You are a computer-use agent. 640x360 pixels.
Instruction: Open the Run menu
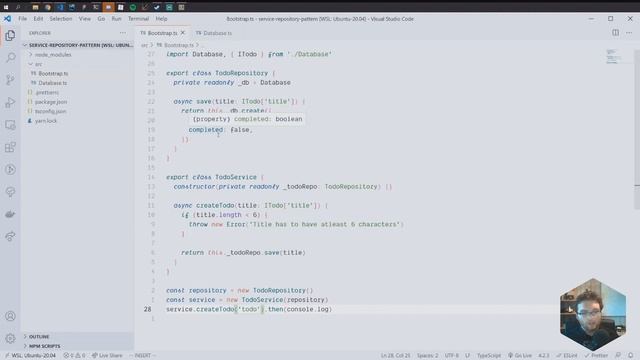[116, 19]
